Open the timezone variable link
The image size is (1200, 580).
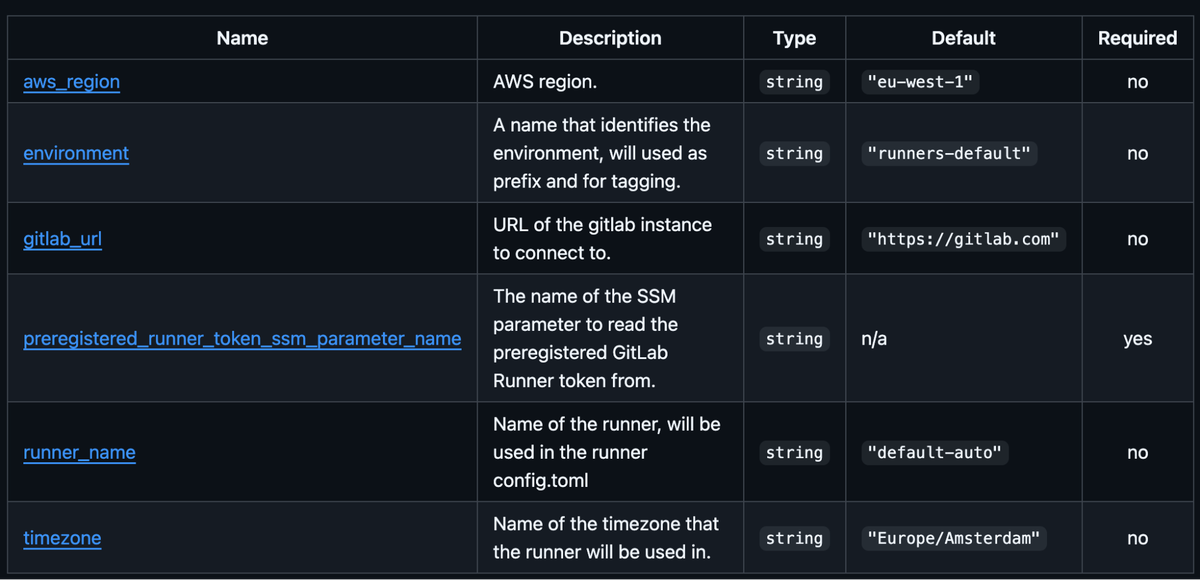[62, 538]
